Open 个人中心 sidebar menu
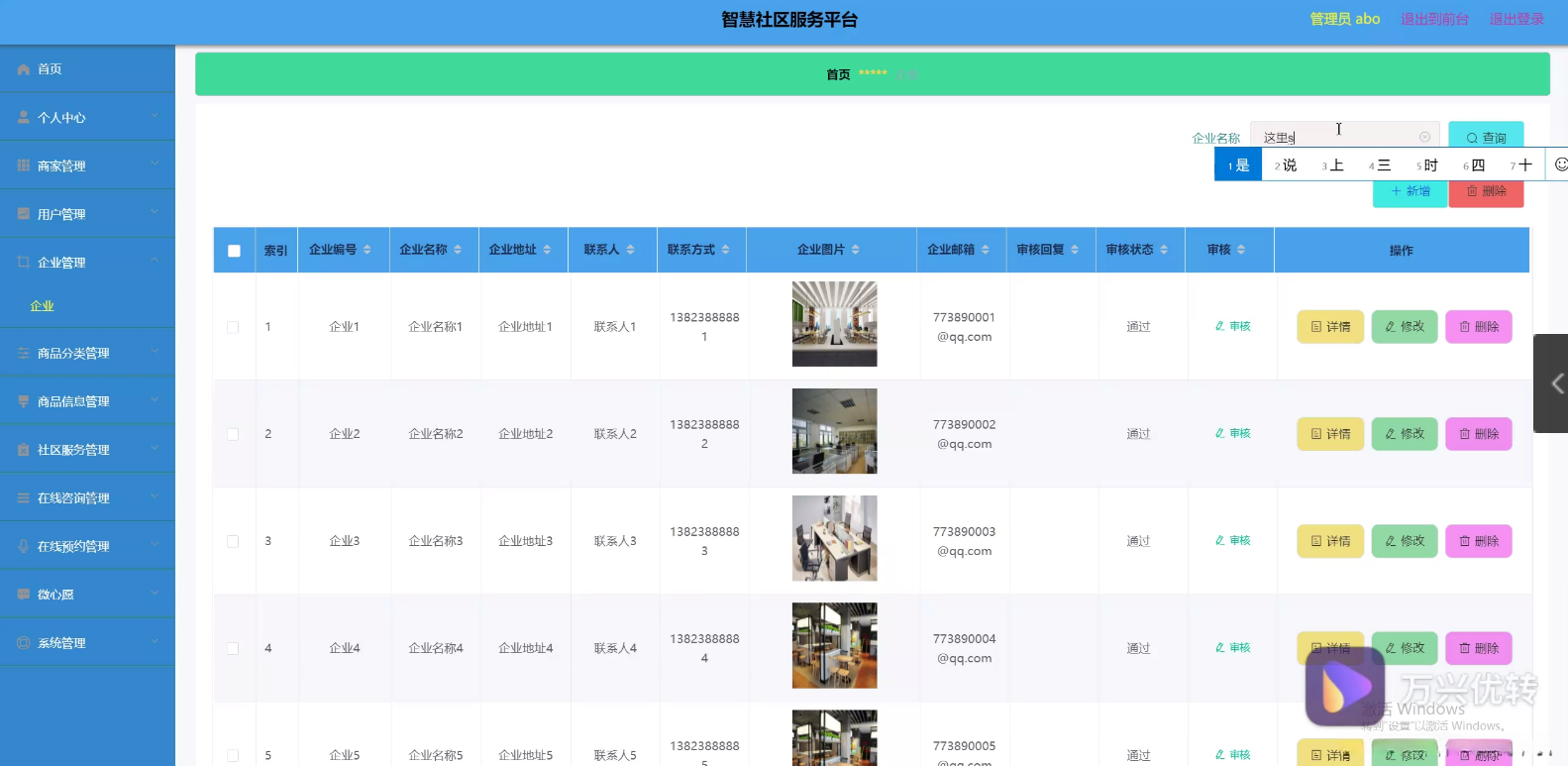This screenshot has width=1568, height=766. pyautogui.click(x=87, y=118)
